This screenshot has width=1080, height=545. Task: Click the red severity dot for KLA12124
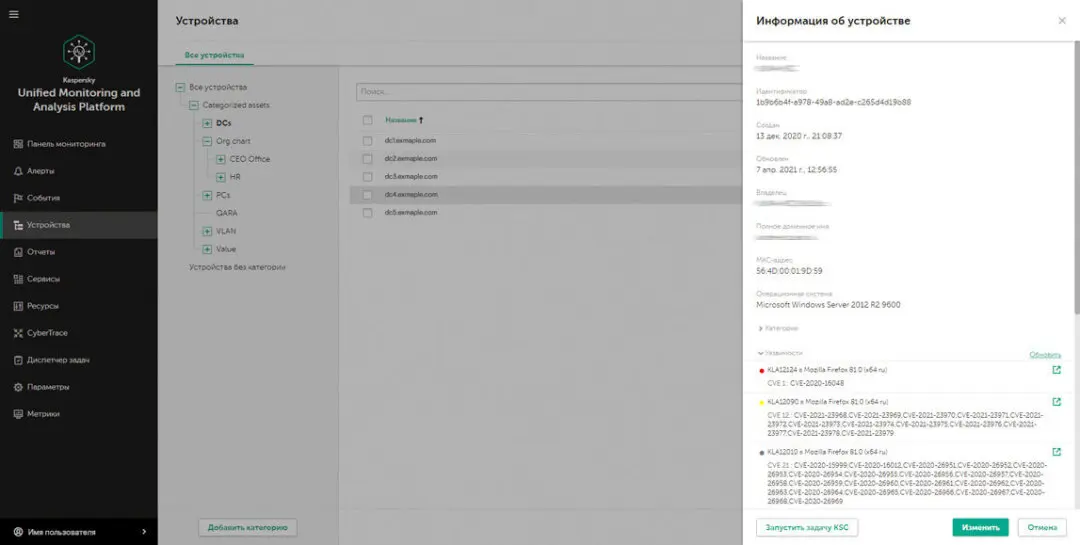click(x=762, y=371)
